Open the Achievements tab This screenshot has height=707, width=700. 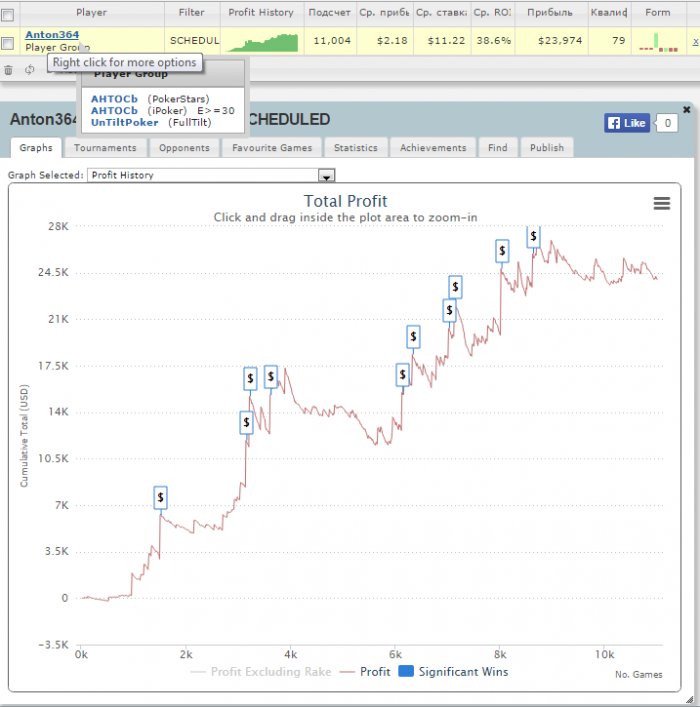point(433,148)
